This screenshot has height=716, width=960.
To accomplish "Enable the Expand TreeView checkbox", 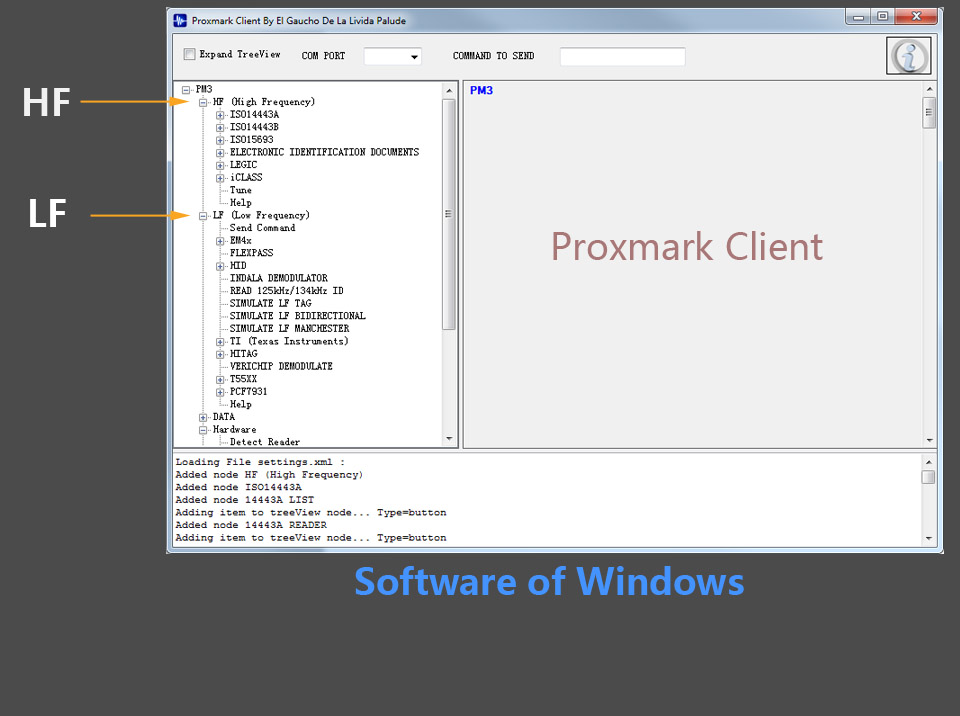I will [190, 55].
